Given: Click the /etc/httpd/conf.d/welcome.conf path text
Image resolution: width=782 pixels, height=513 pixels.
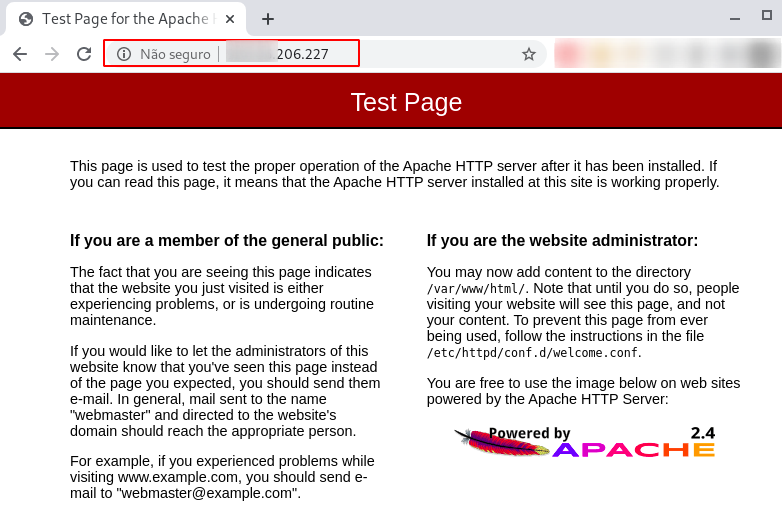Looking at the screenshot, I should click(532, 353).
